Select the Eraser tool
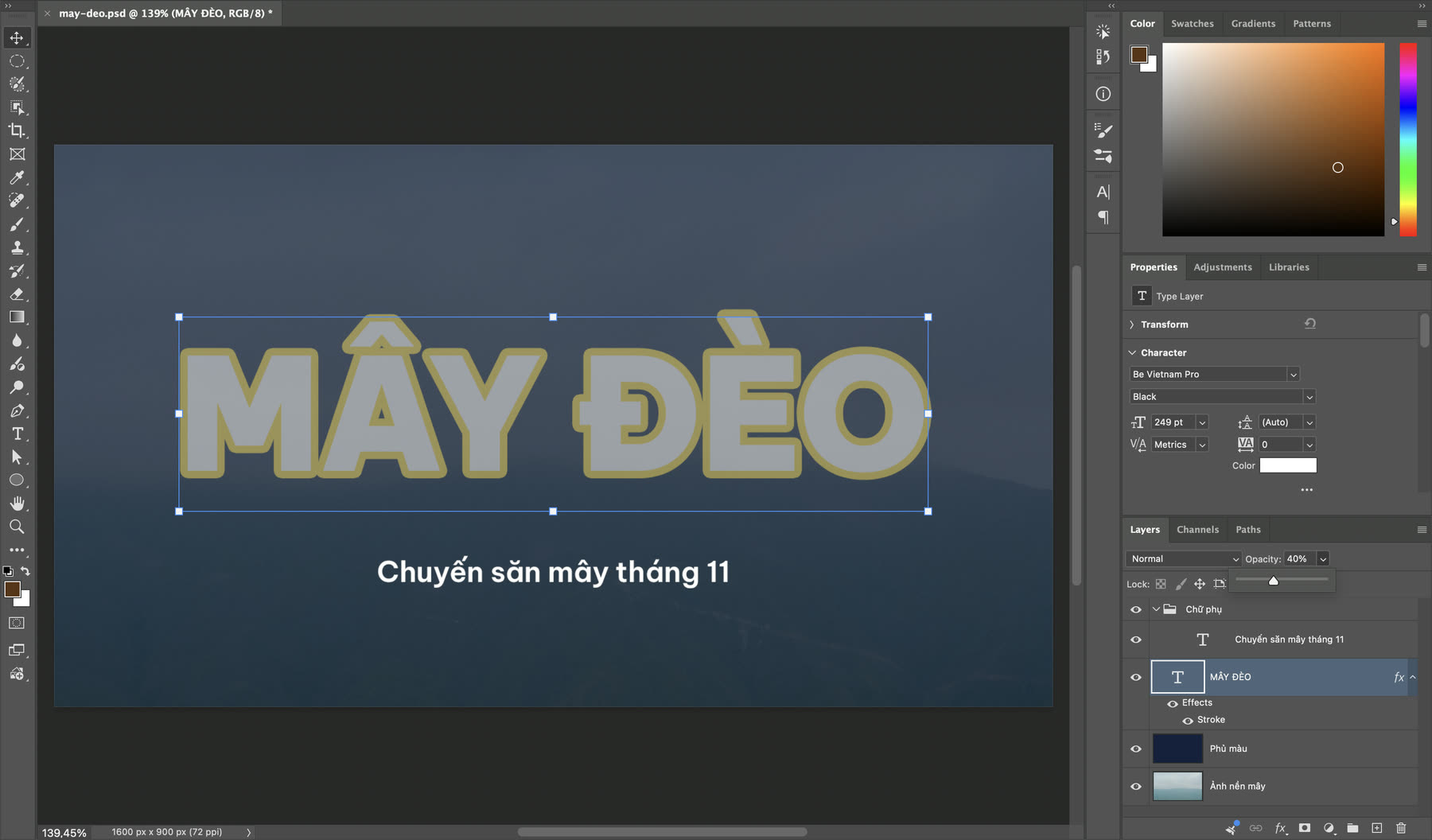This screenshot has height=840, width=1432. 17,294
